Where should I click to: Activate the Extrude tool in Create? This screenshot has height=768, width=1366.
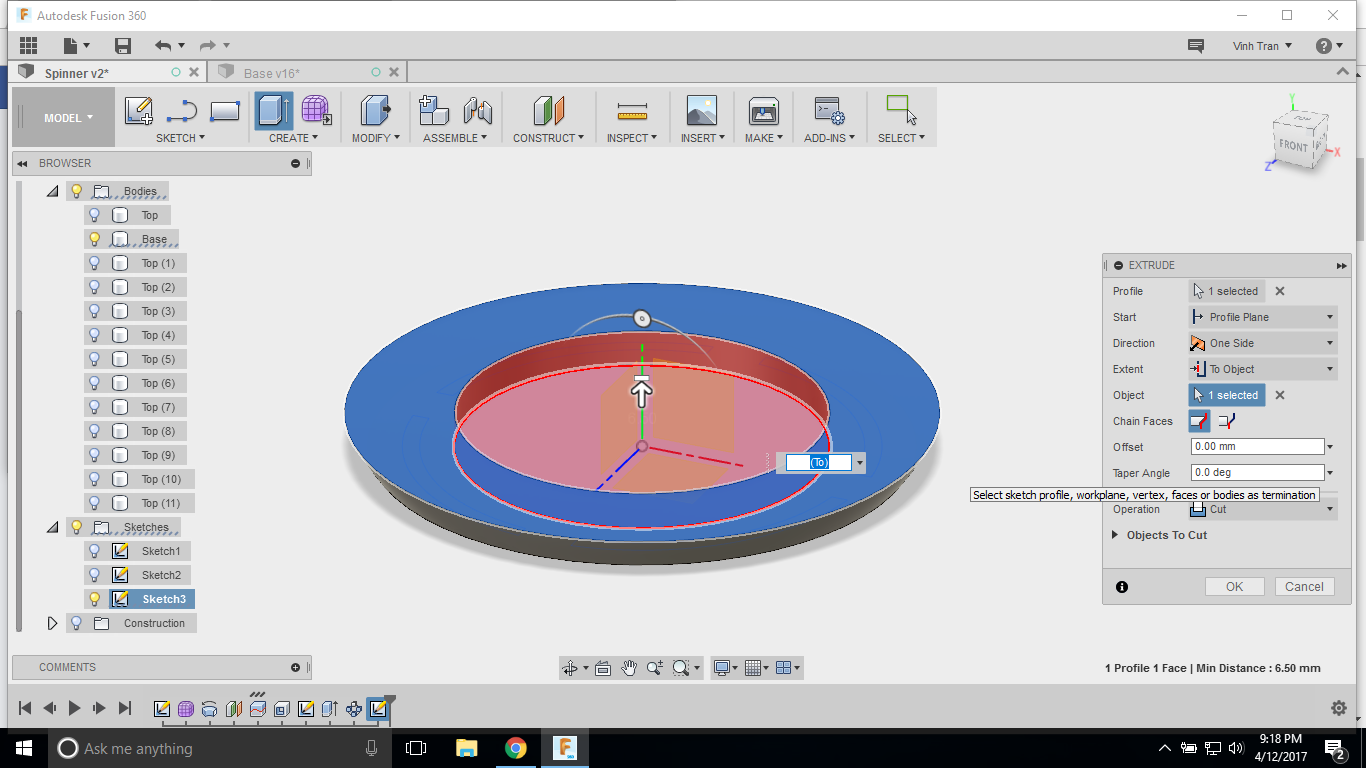tap(274, 110)
